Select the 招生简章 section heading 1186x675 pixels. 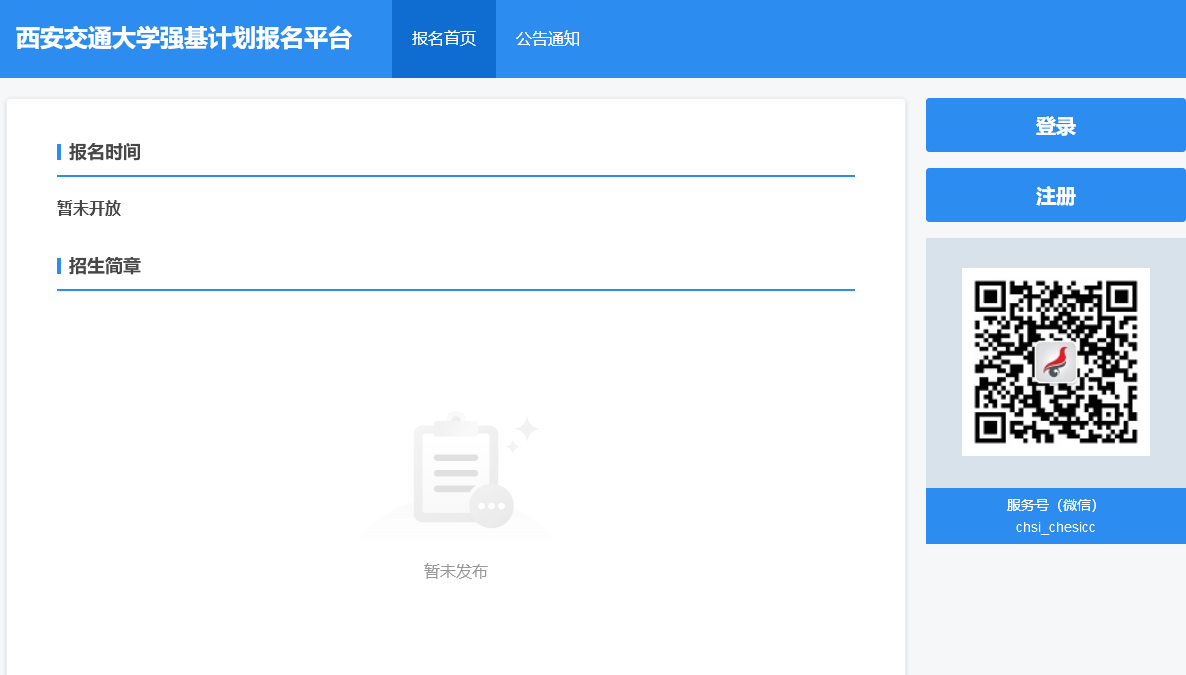tap(104, 266)
